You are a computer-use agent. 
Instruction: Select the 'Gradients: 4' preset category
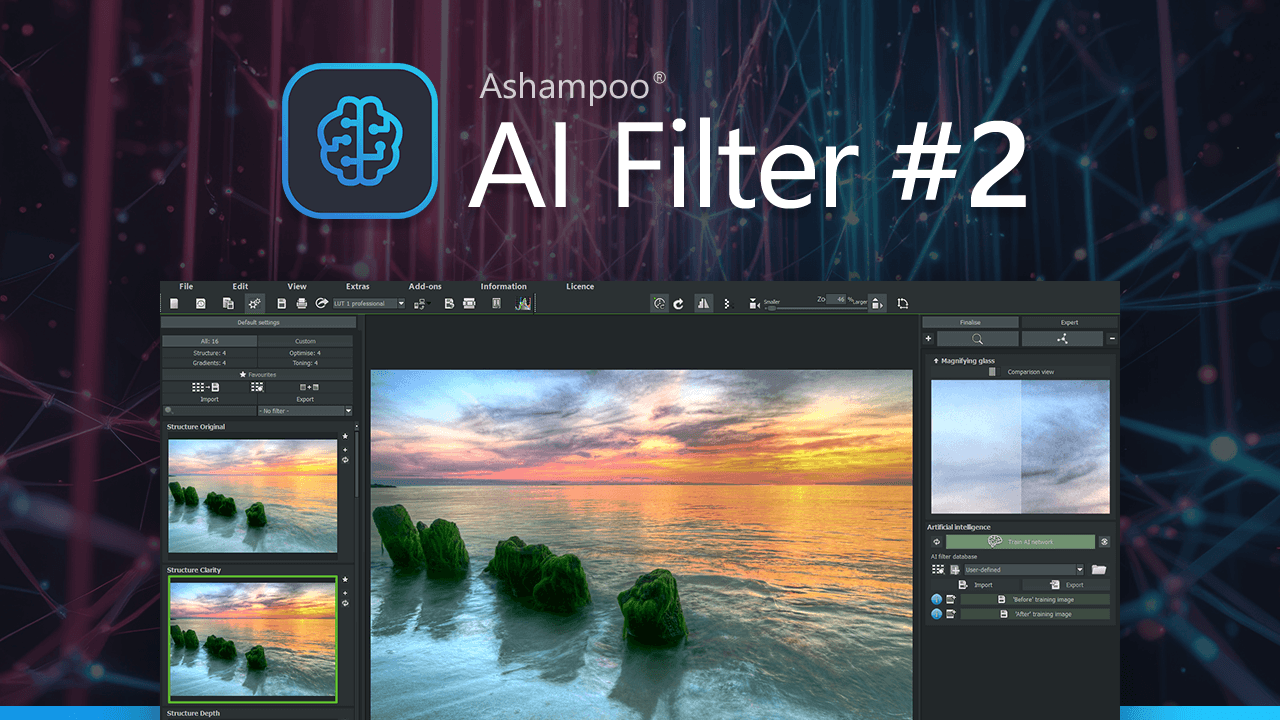(x=209, y=363)
